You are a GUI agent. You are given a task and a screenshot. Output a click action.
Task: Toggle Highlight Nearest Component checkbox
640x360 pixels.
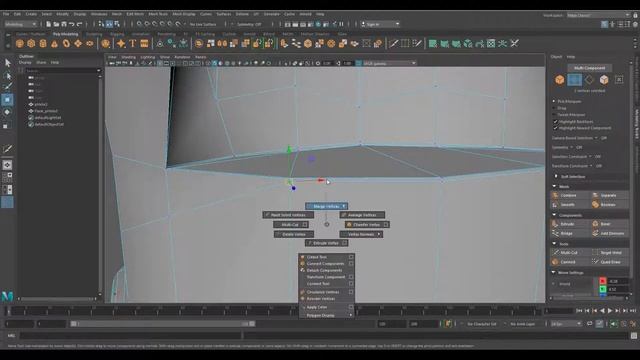coord(556,128)
